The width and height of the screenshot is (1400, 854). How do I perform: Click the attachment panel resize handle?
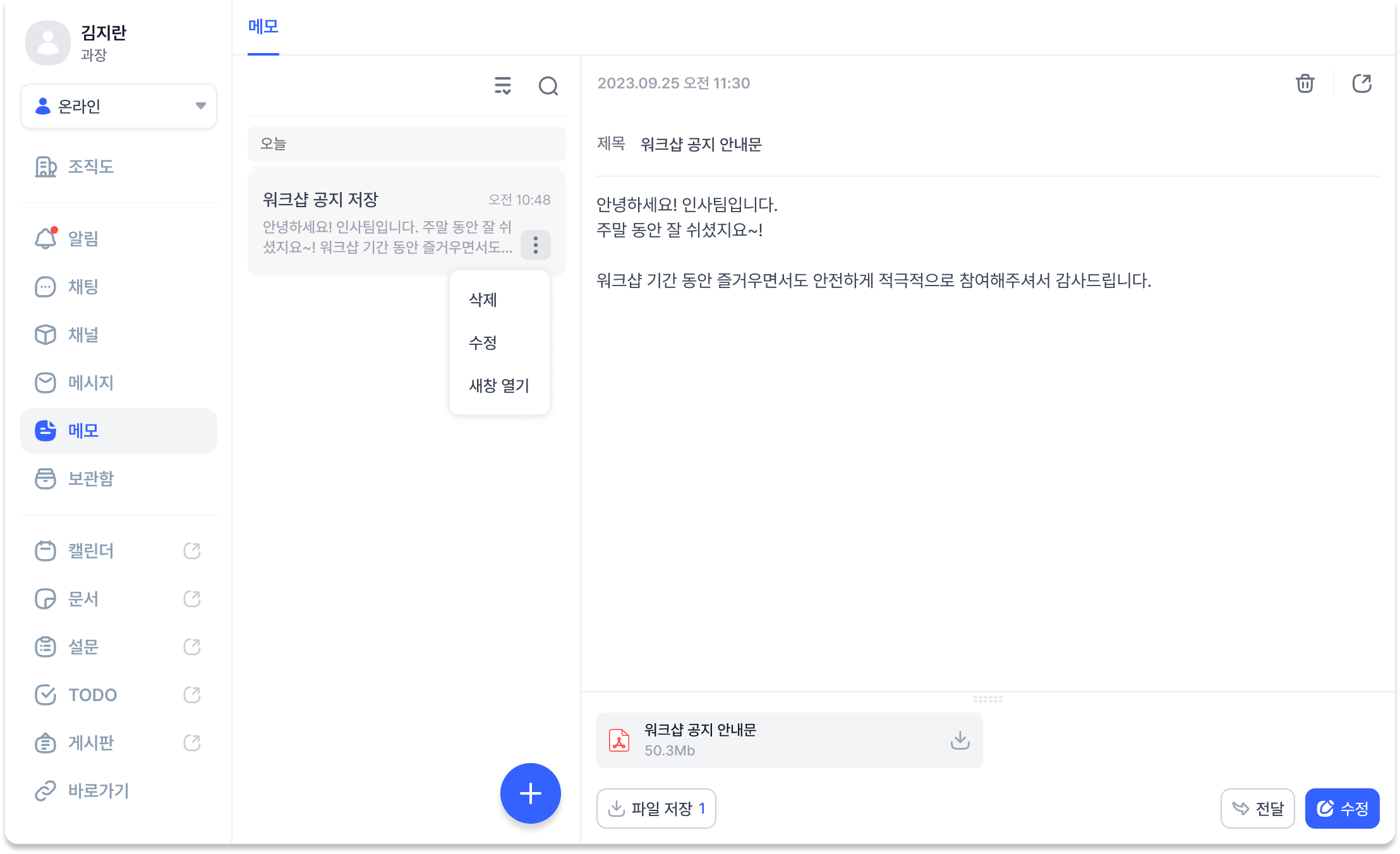pyautogui.click(x=987, y=699)
